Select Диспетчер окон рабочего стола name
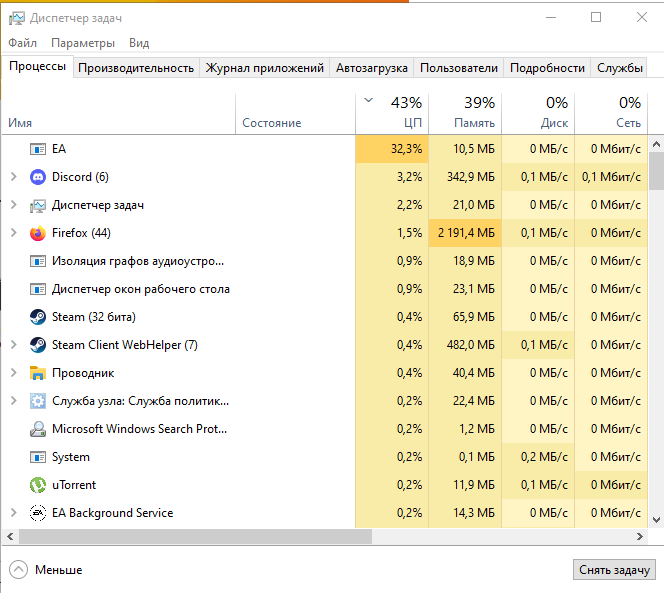This screenshot has height=593, width=664. (x=141, y=289)
